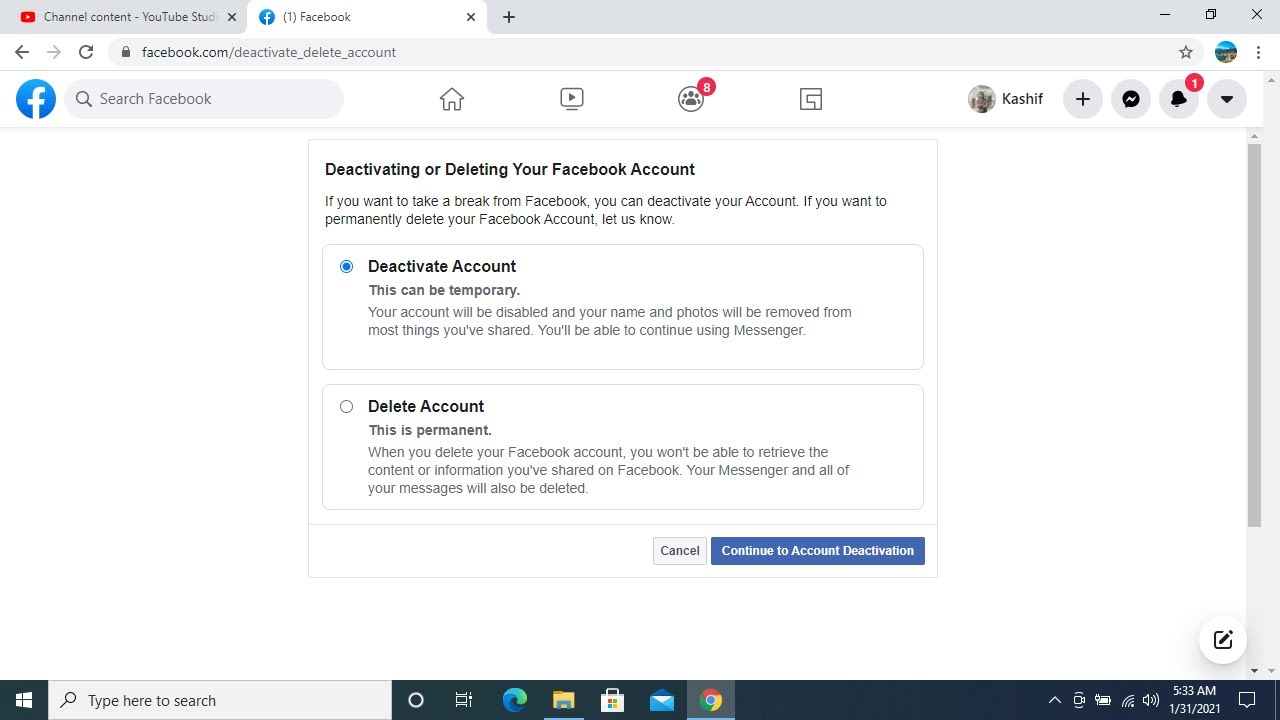
Task: Click the browser forward arrow
Action: pyautogui.click(x=54, y=52)
